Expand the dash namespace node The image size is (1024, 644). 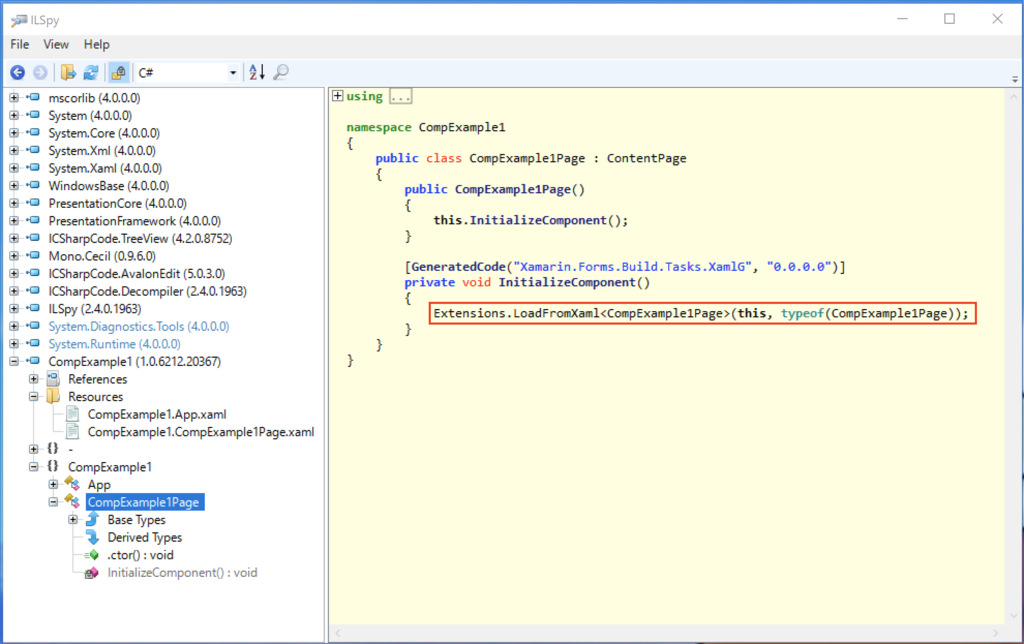33,449
